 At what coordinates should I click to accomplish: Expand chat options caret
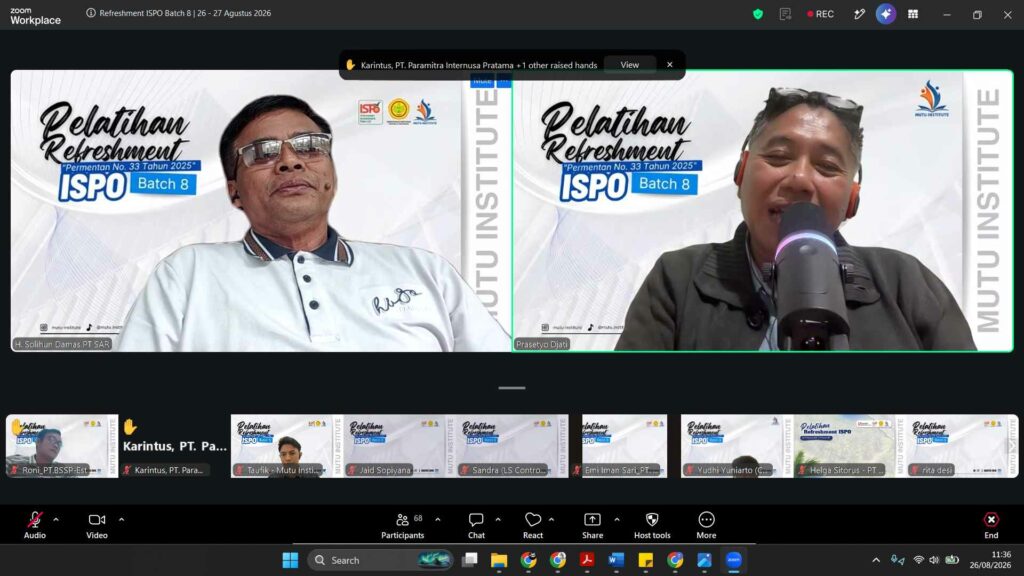click(x=498, y=520)
